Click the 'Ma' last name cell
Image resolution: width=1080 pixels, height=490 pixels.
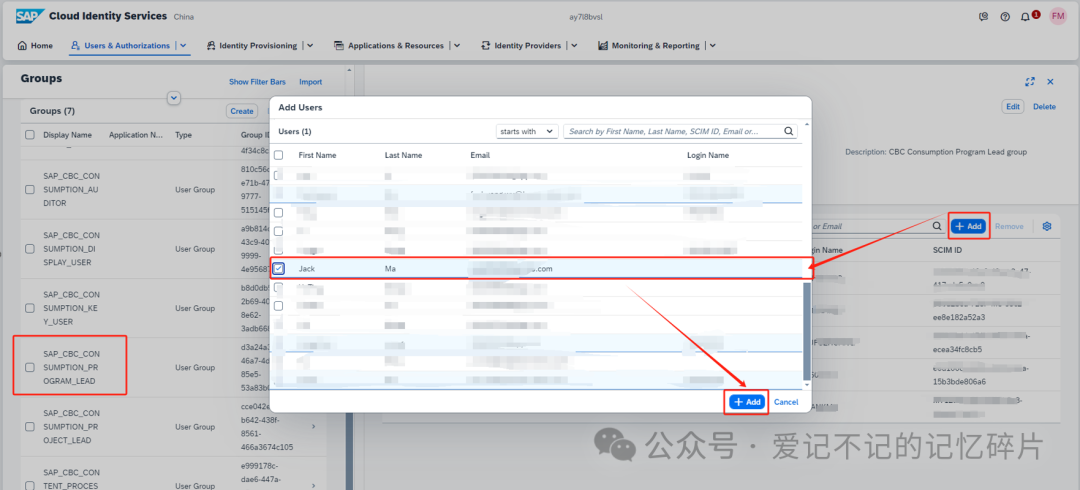[x=391, y=269]
